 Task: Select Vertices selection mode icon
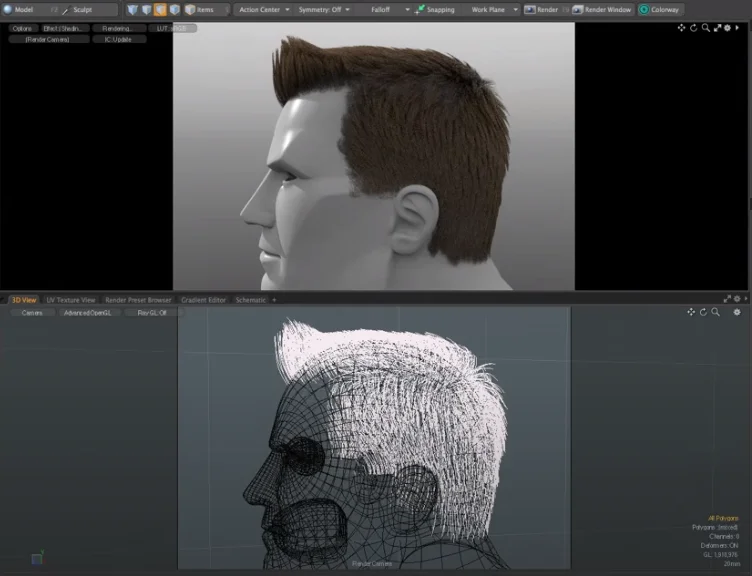[132, 10]
